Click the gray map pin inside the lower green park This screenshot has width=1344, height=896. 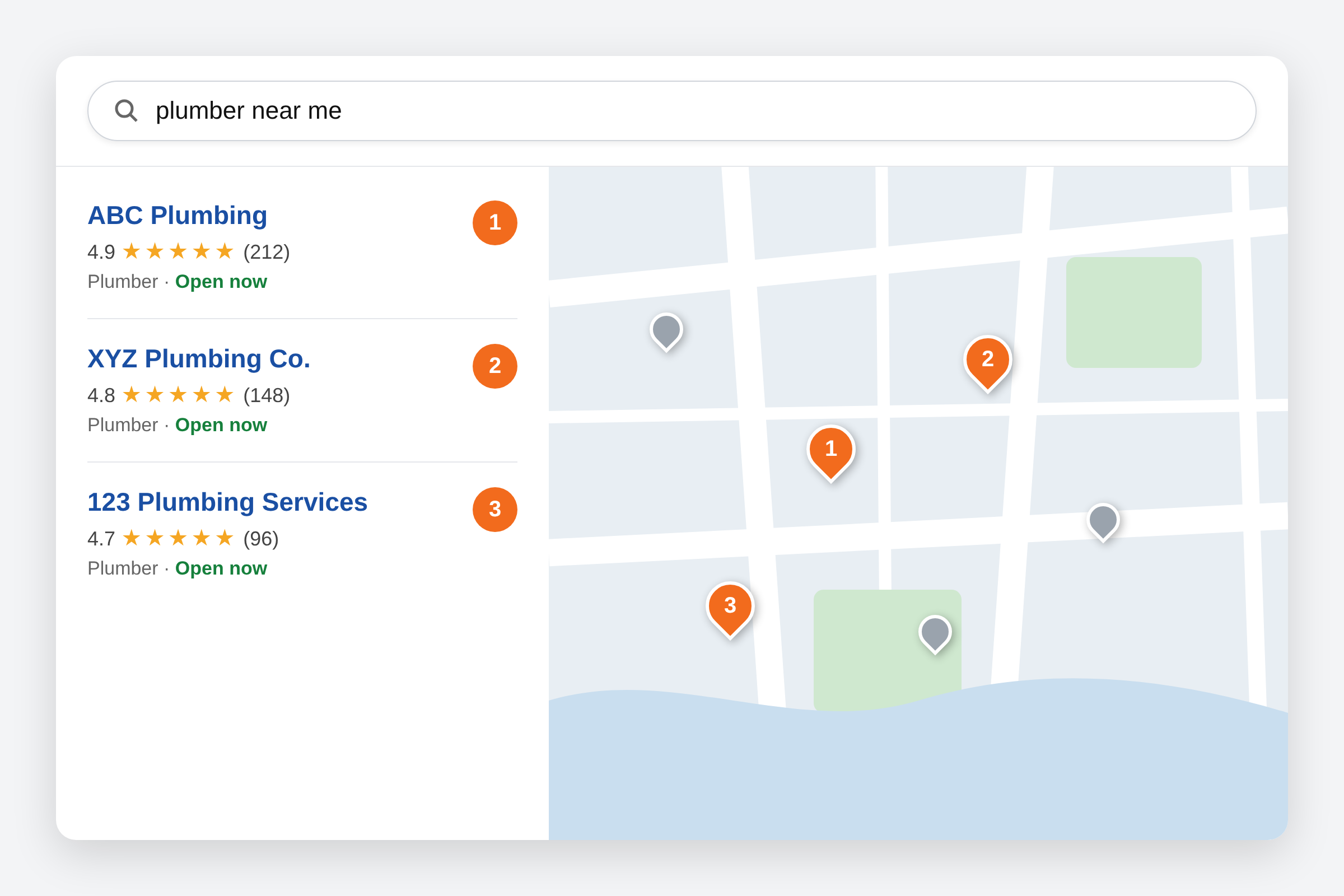(935, 634)
